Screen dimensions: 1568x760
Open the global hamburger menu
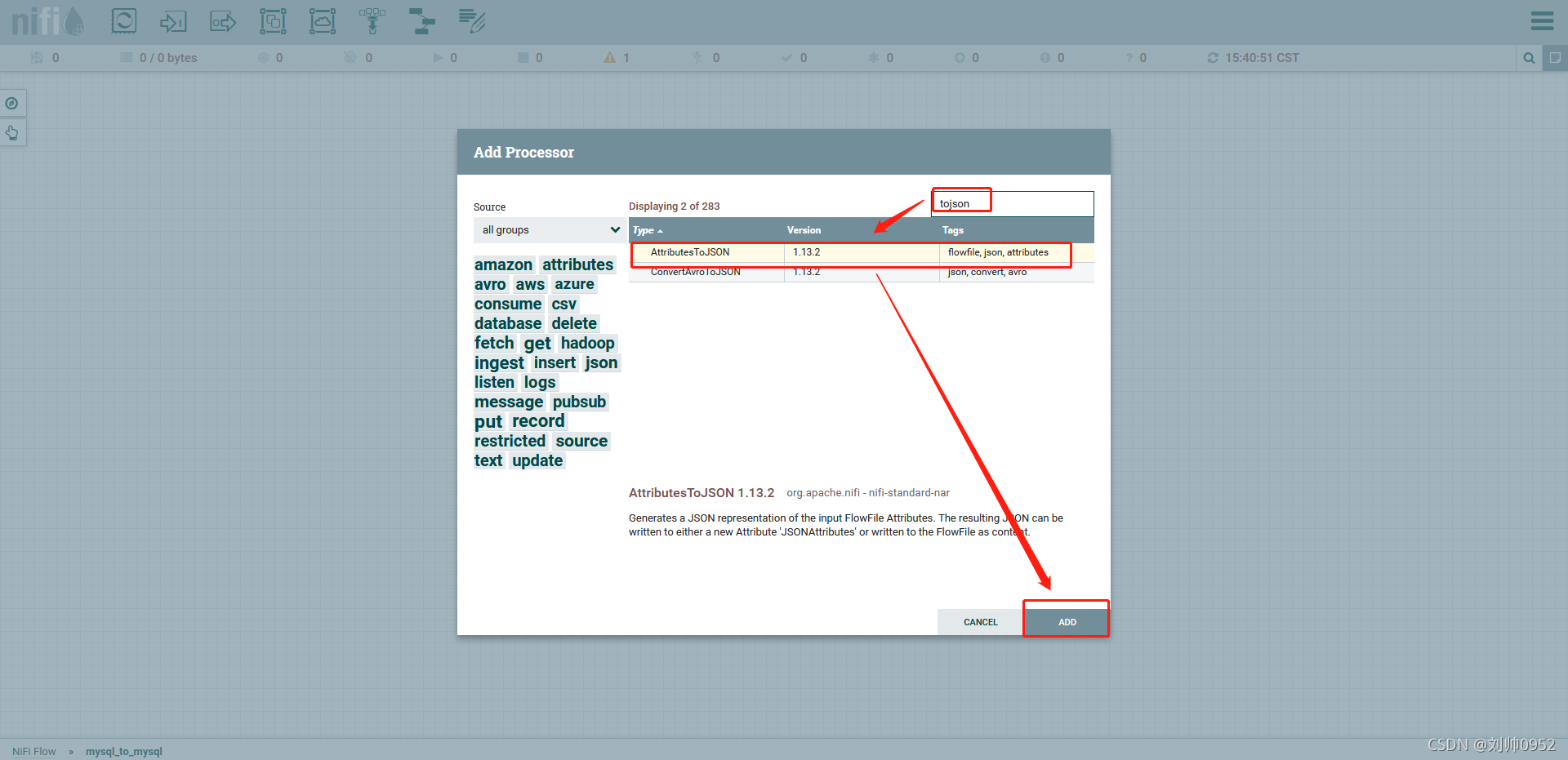[x=1542, y=20]
